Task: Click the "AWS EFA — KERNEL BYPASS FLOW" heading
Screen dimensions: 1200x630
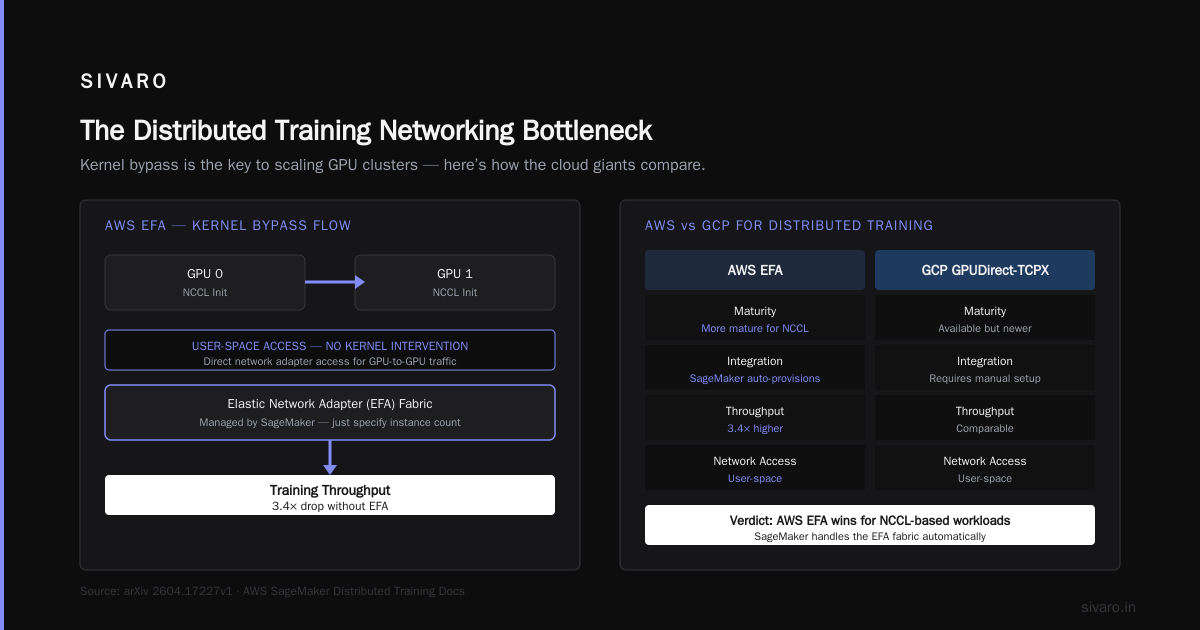Action: pos(228,226)
